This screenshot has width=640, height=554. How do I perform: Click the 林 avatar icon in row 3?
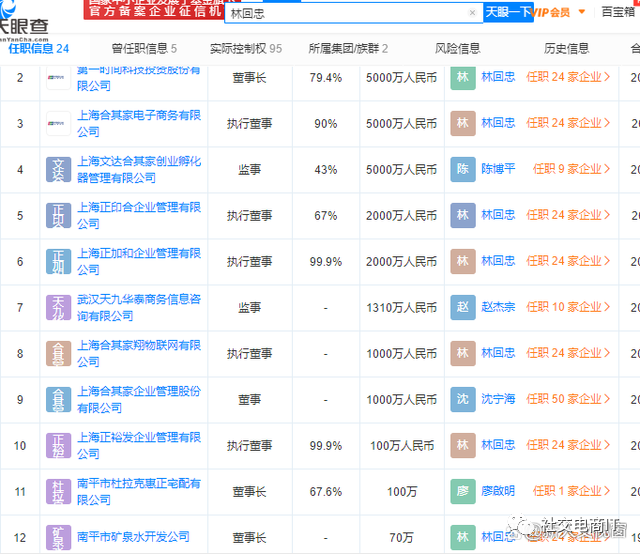pyautogui.click(x=463, y=123)
